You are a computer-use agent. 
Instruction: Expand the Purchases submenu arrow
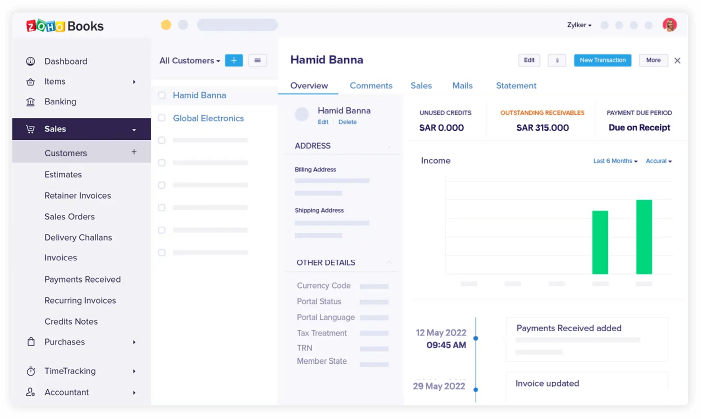pos(134,342)
